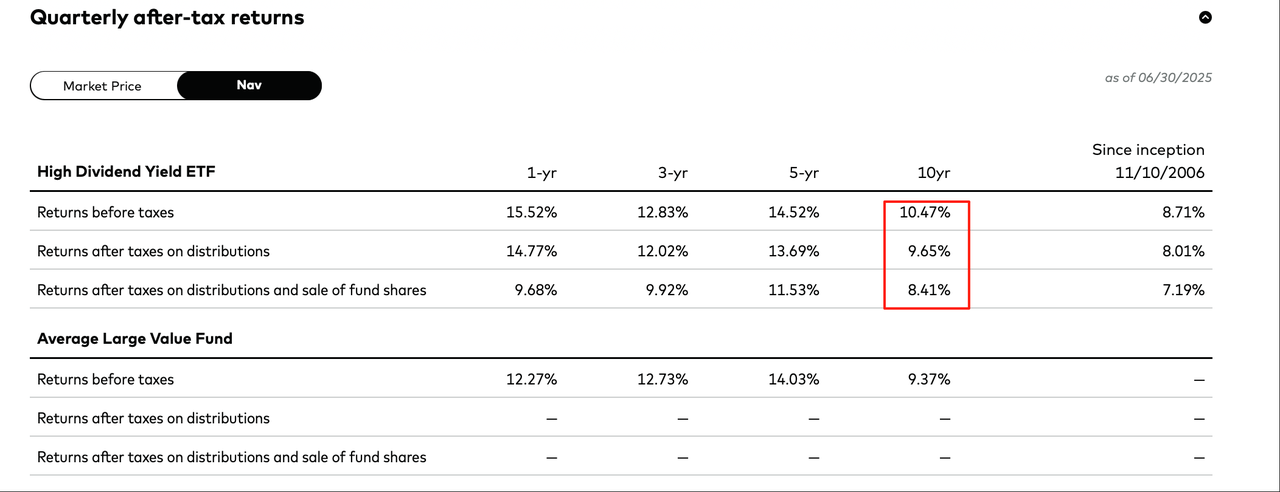1280x492 pixels.
Task: Click the 5-yr column header
Action: click(x=803, y=173)
